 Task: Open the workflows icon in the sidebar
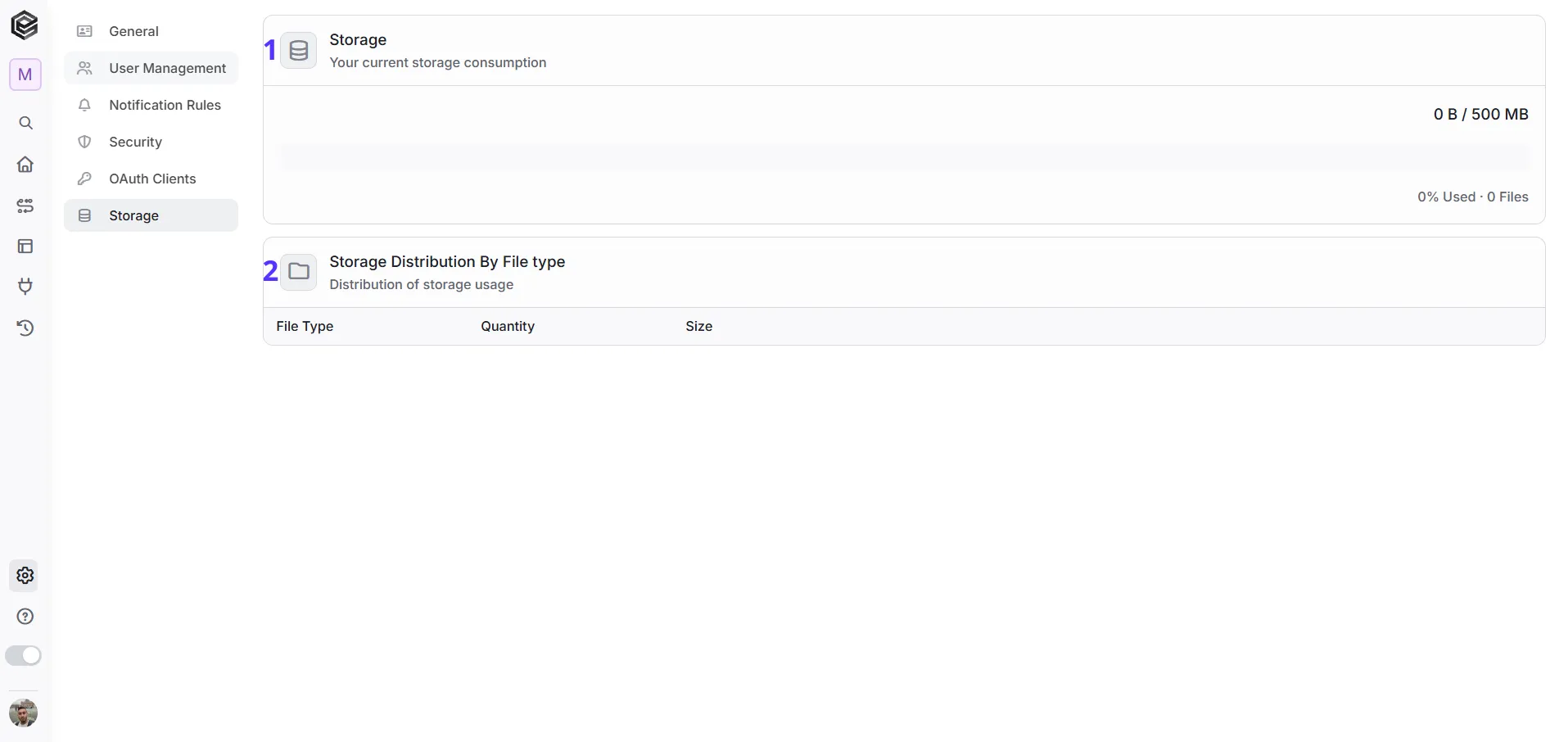point(25,206)
